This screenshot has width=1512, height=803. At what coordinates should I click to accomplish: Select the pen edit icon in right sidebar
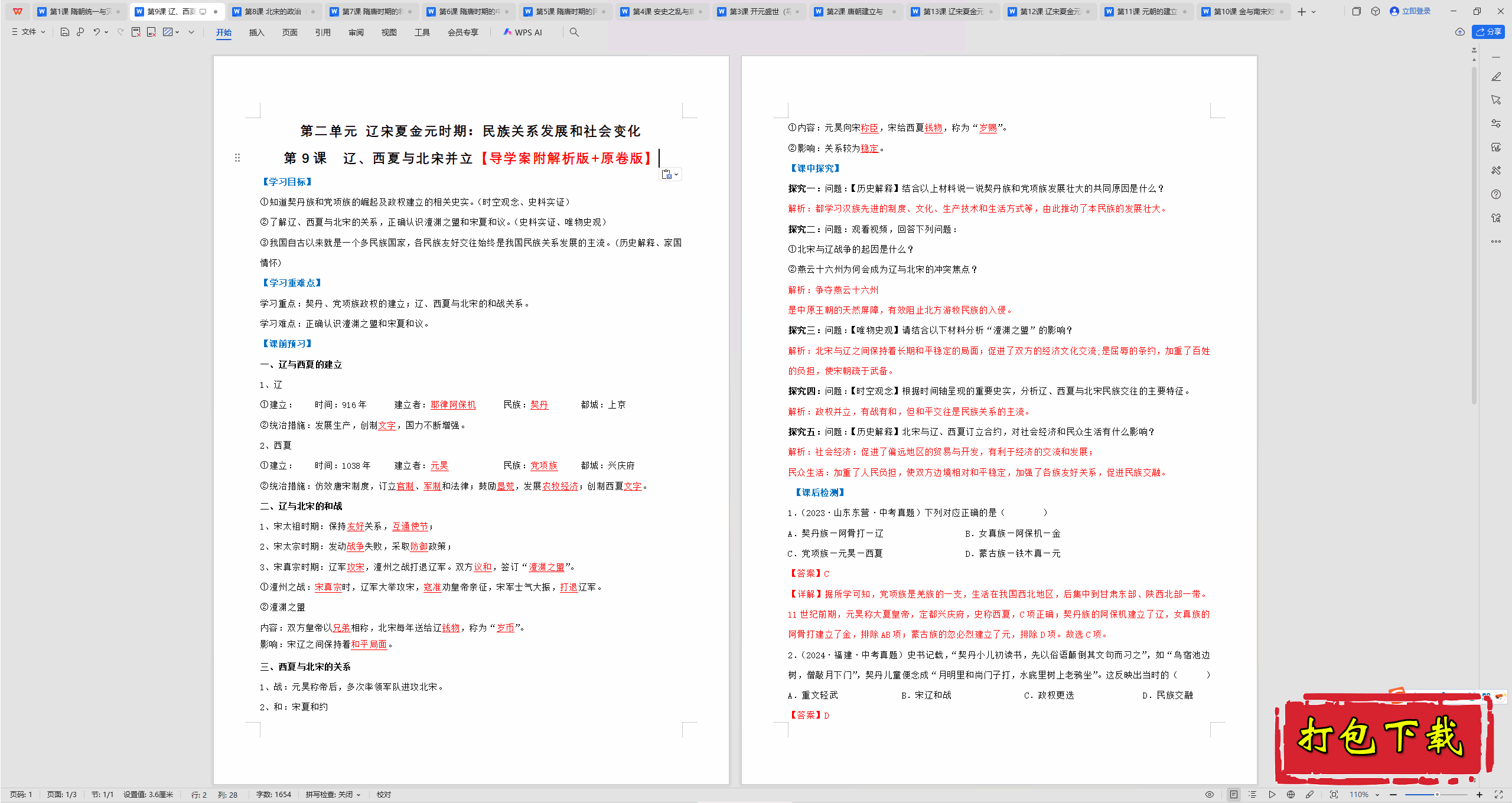[1496, 77]
